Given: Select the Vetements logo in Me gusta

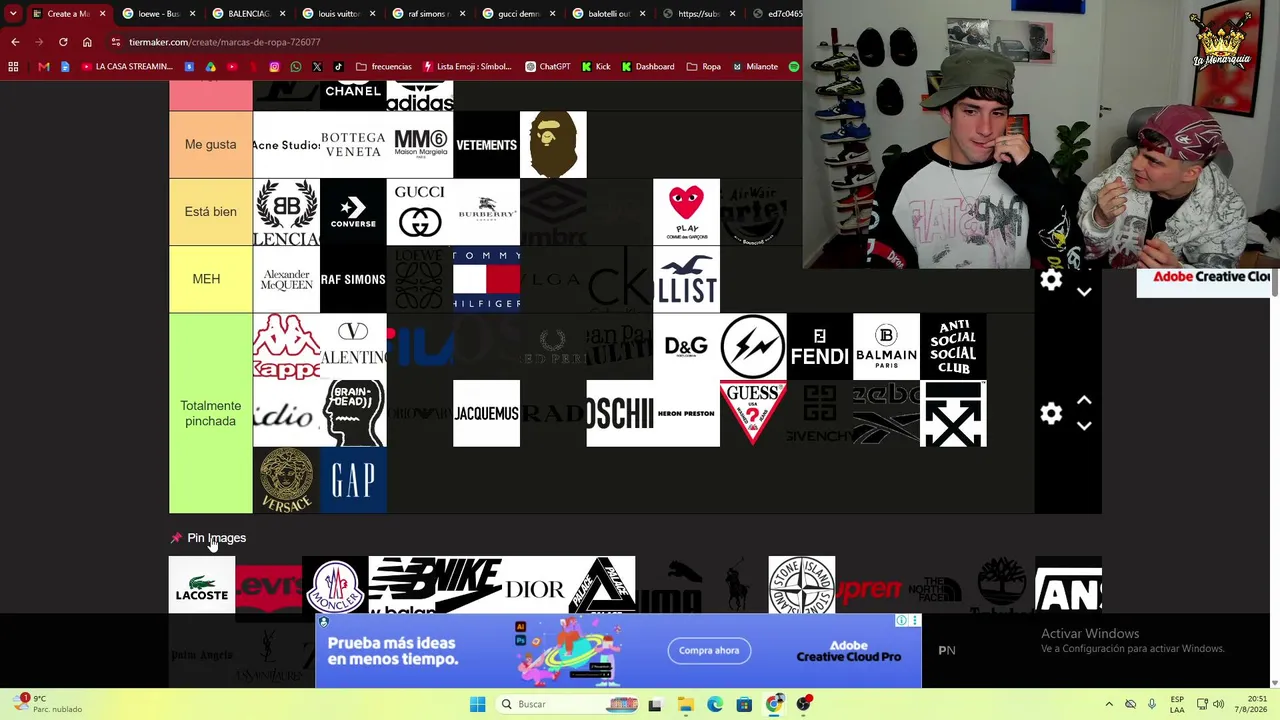Looking at the screenshot, I should point(486,145).
